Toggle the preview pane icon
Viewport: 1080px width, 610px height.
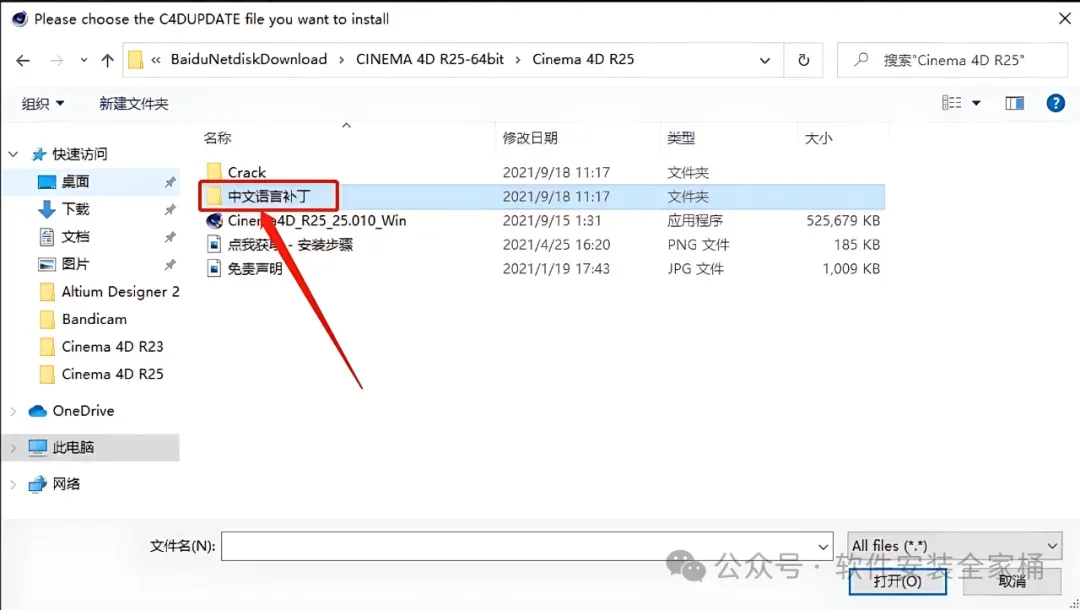[1015, 103]
